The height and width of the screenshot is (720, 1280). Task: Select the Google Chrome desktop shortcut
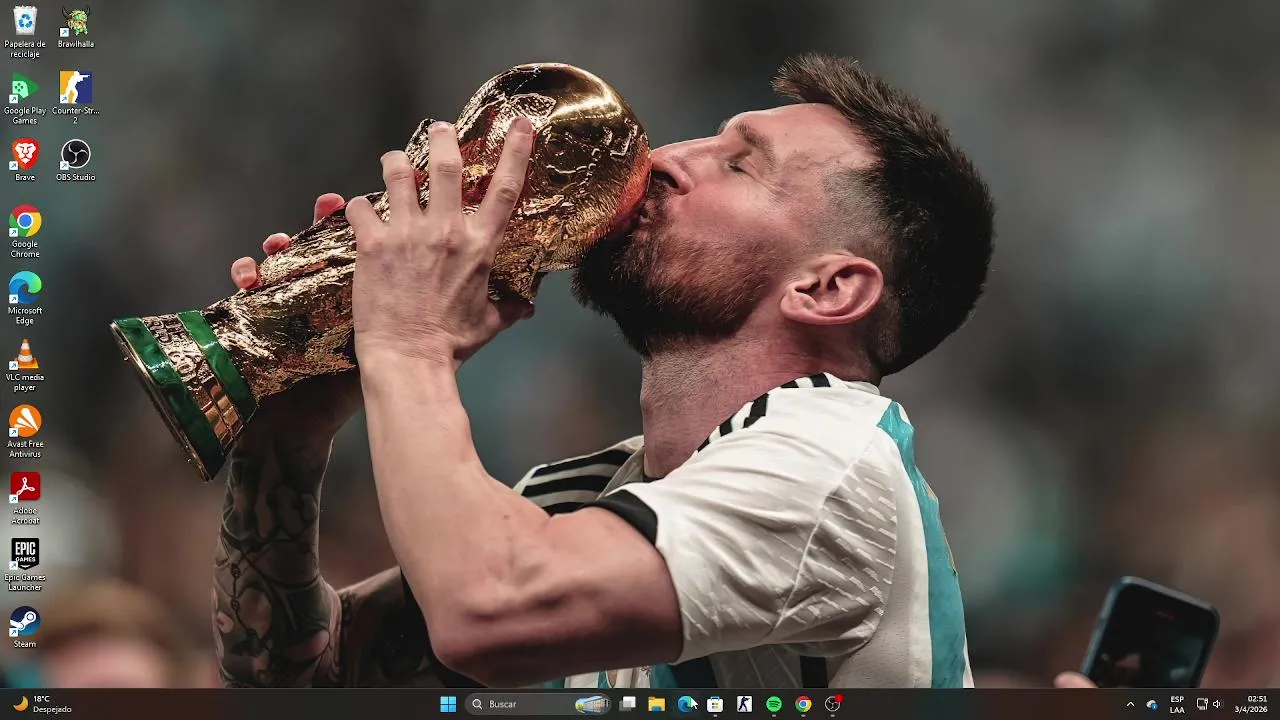coord(25,232)
